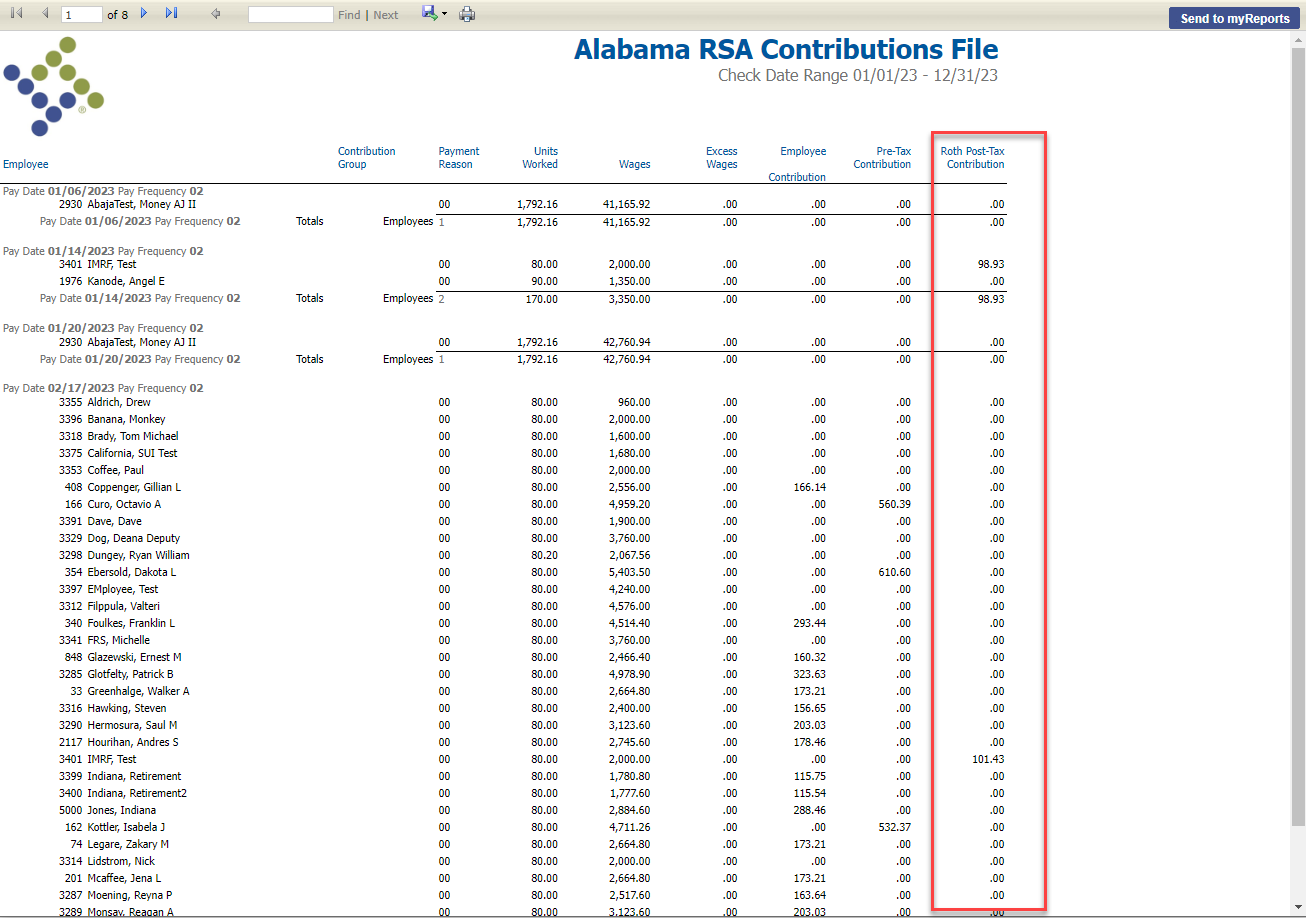Select employee Kottler, Isabela J
The height and width of the screenshot is (918, 1306).
pyautogui.click(x=126, y=827)
